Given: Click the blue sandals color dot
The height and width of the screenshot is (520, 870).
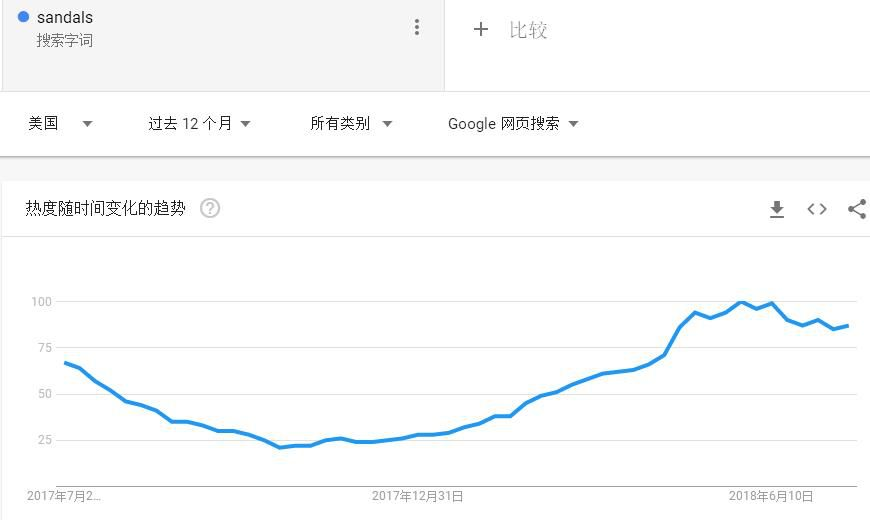Looking at the screenshot, I should [x=24, y=17].
